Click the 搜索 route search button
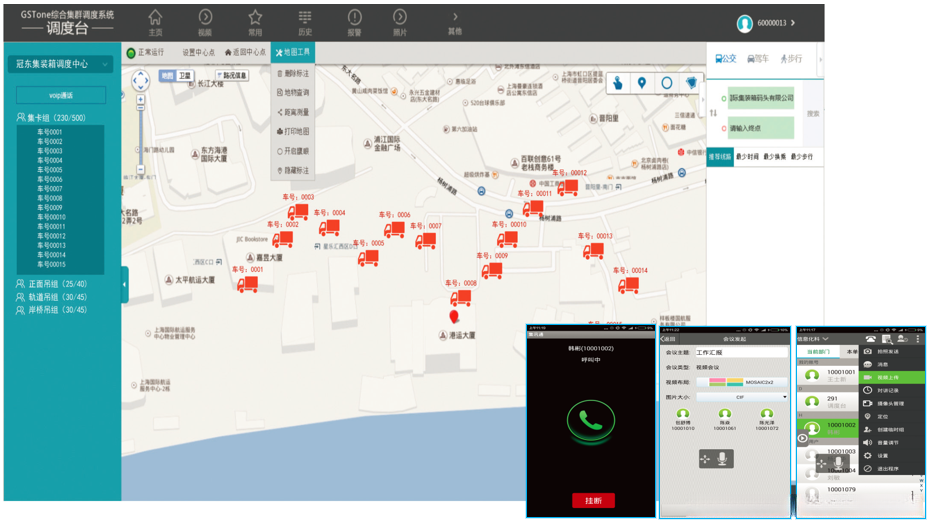Image resolution: width=931 pixels, height=526 pixels. point(813,113)
